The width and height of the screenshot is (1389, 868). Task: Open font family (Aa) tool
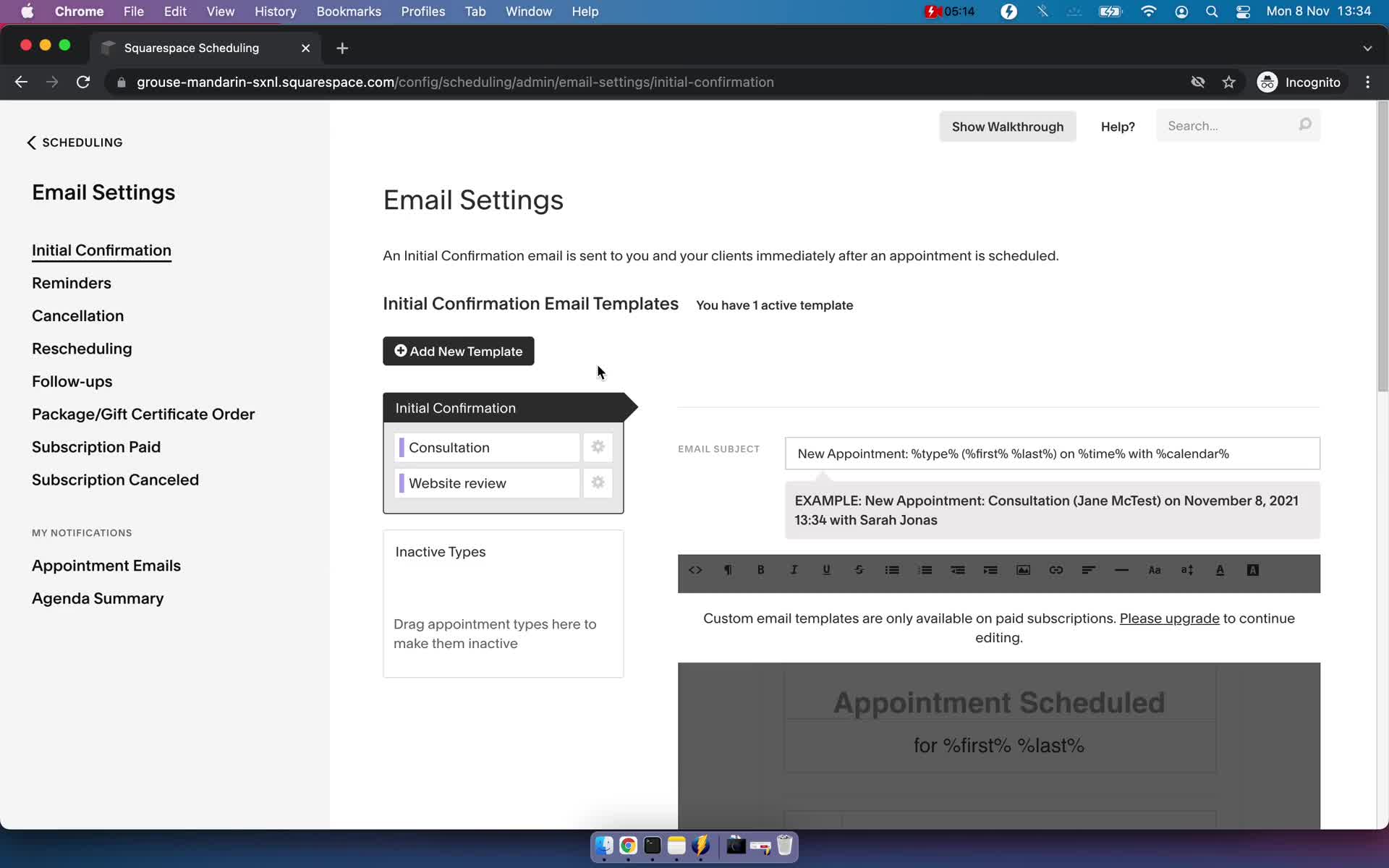coord(1155,570)
